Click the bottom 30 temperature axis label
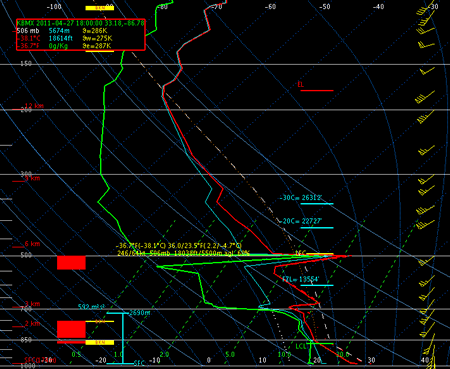The image size is (450, 369). 371,360
